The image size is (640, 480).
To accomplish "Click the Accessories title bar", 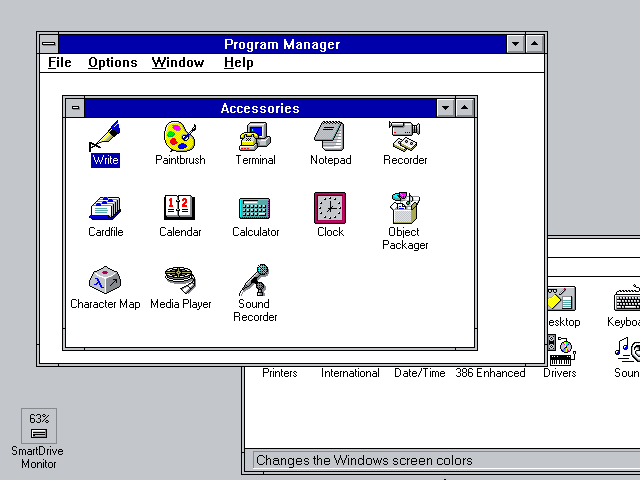I will coord(260,108).
